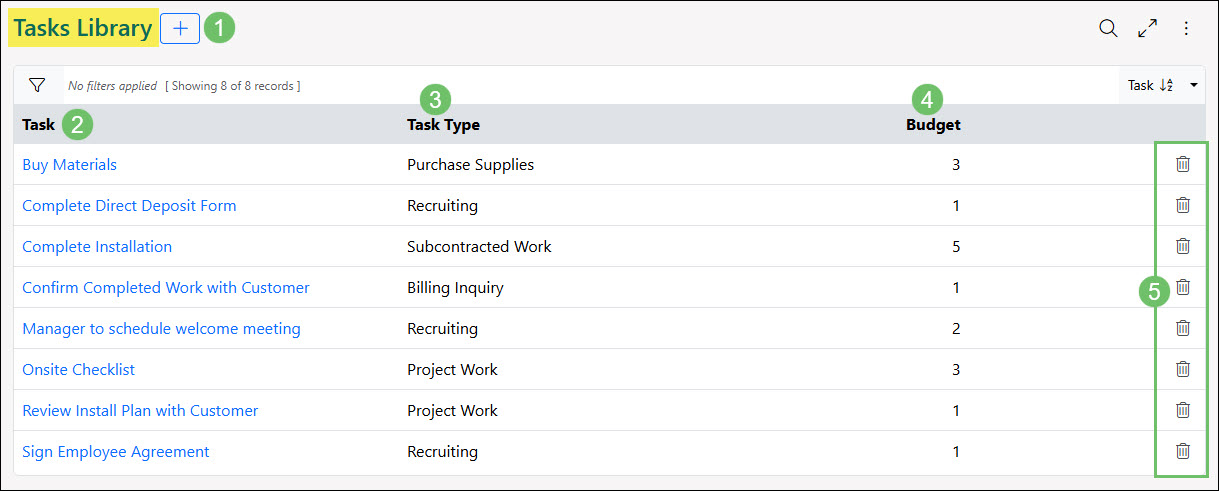The width and height of the screenshot is (1219, 491).
Task: Delete the Complete Direct Deposit Form task
Action: point(1183,205)
